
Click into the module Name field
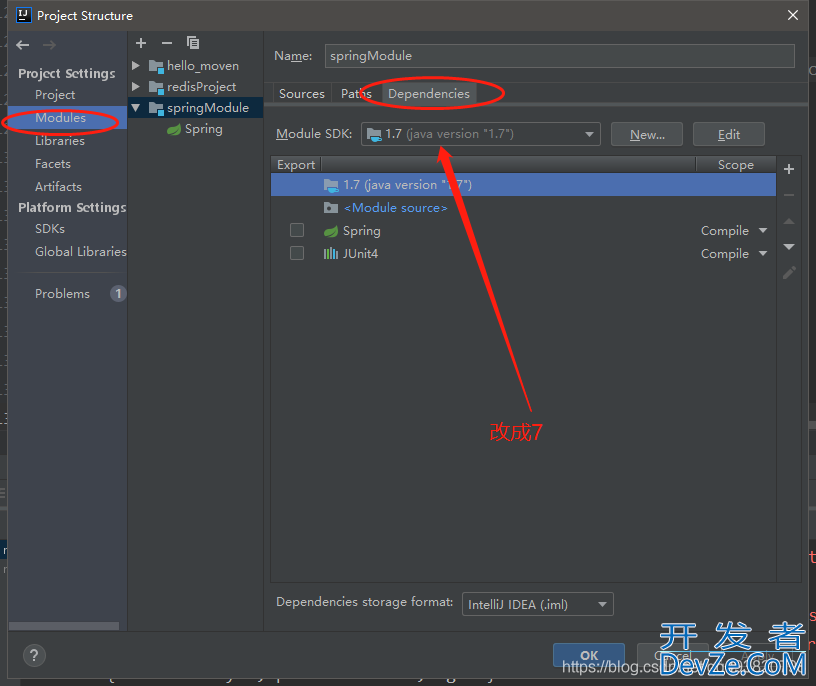(559, 56)
